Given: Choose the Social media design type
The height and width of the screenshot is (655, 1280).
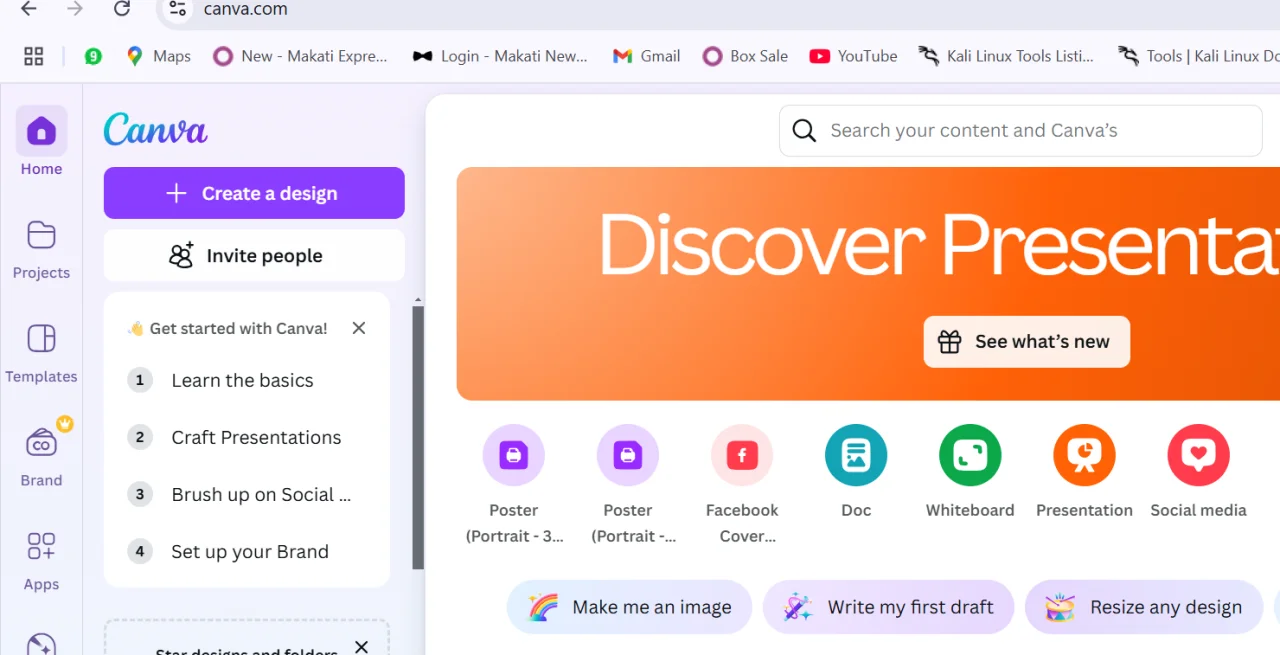Looking at the screenshot, I should coord(1198,472).
